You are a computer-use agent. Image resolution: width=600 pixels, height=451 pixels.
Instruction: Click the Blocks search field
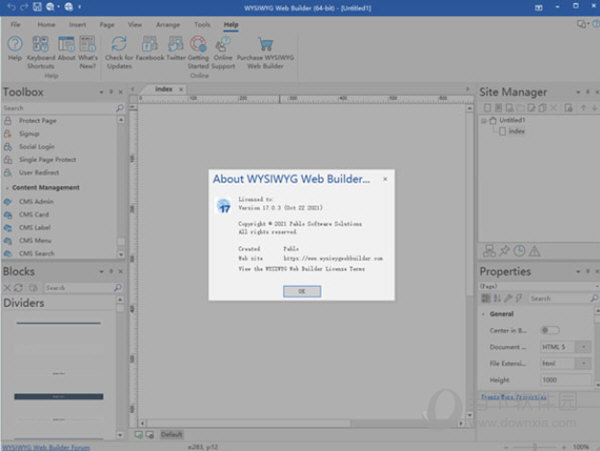[x=79, y=288]
